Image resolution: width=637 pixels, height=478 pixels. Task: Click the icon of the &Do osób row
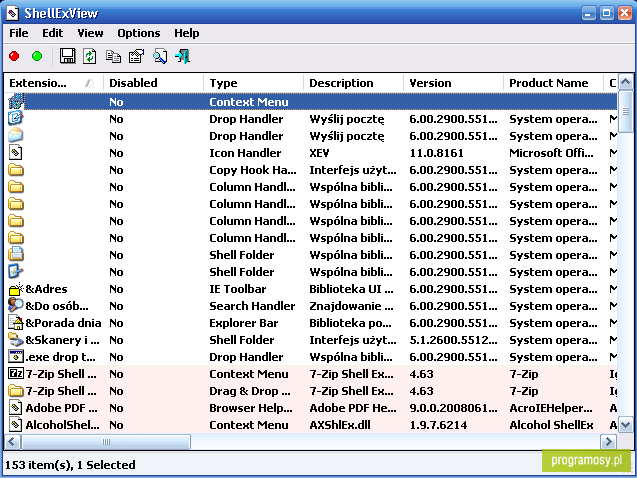16,305
